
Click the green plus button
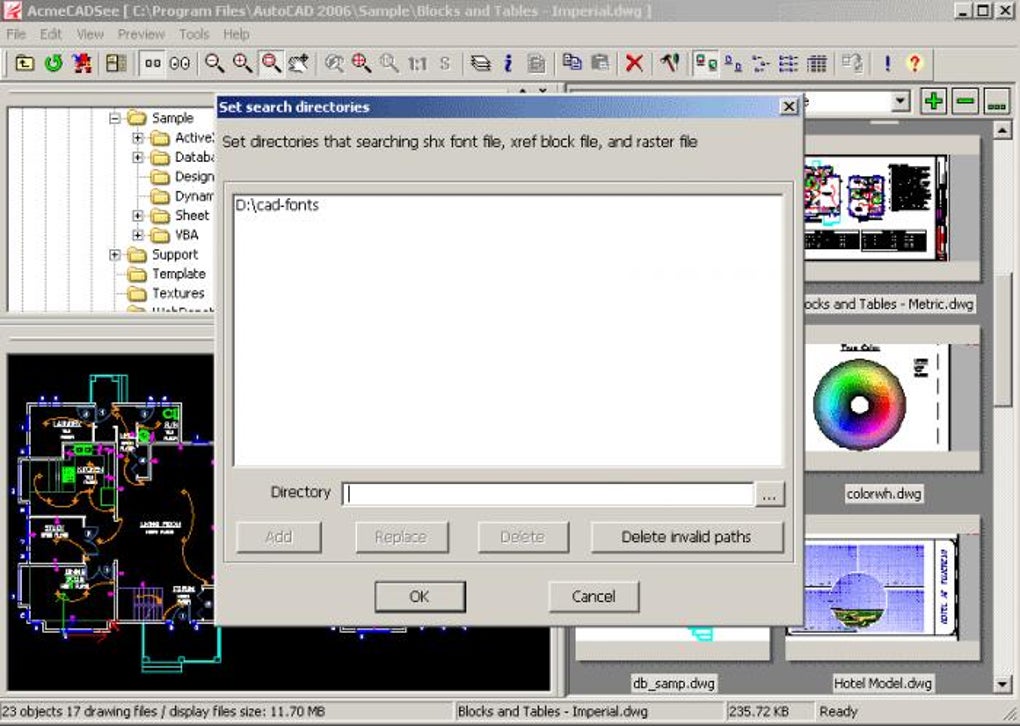933,101
